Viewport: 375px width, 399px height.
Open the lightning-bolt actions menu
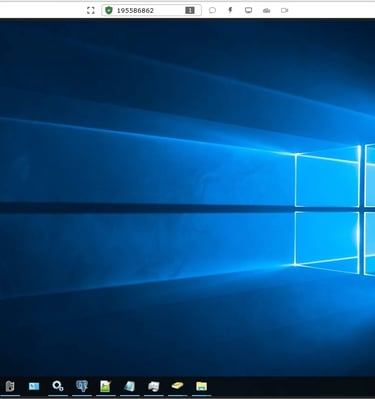click(x=230, y=10)
